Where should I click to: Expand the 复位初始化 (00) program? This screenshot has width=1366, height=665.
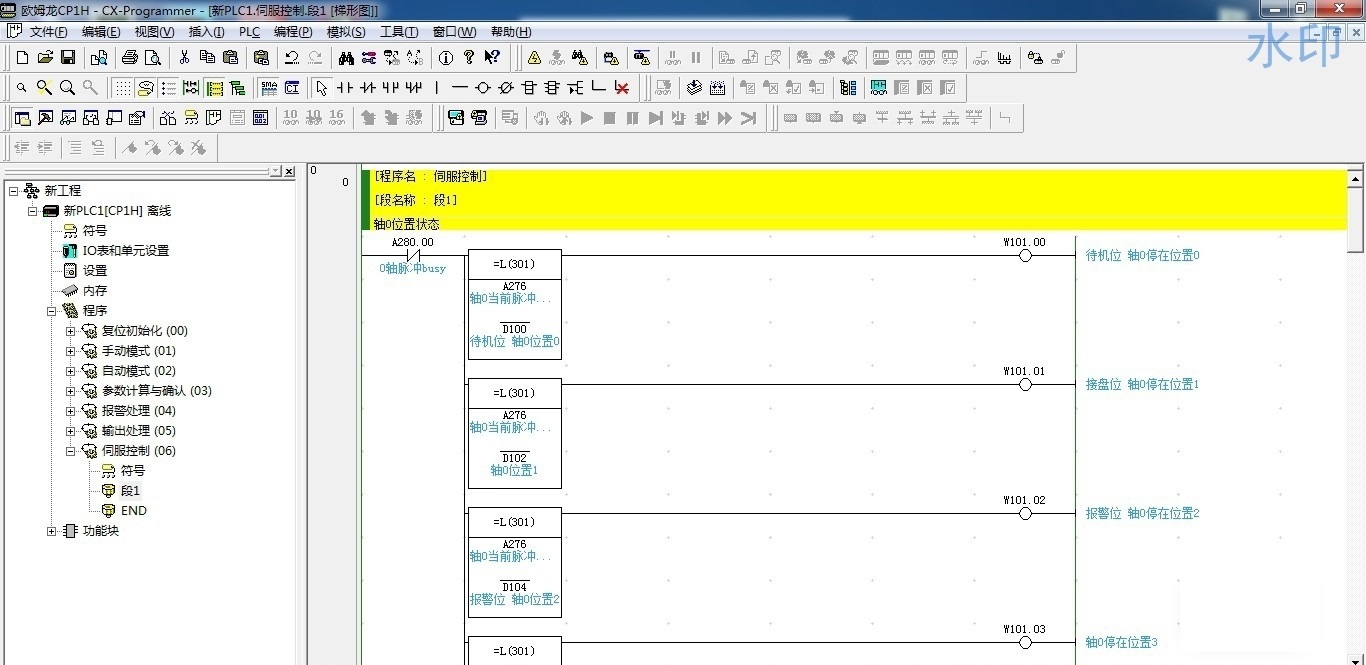point(70,331)
